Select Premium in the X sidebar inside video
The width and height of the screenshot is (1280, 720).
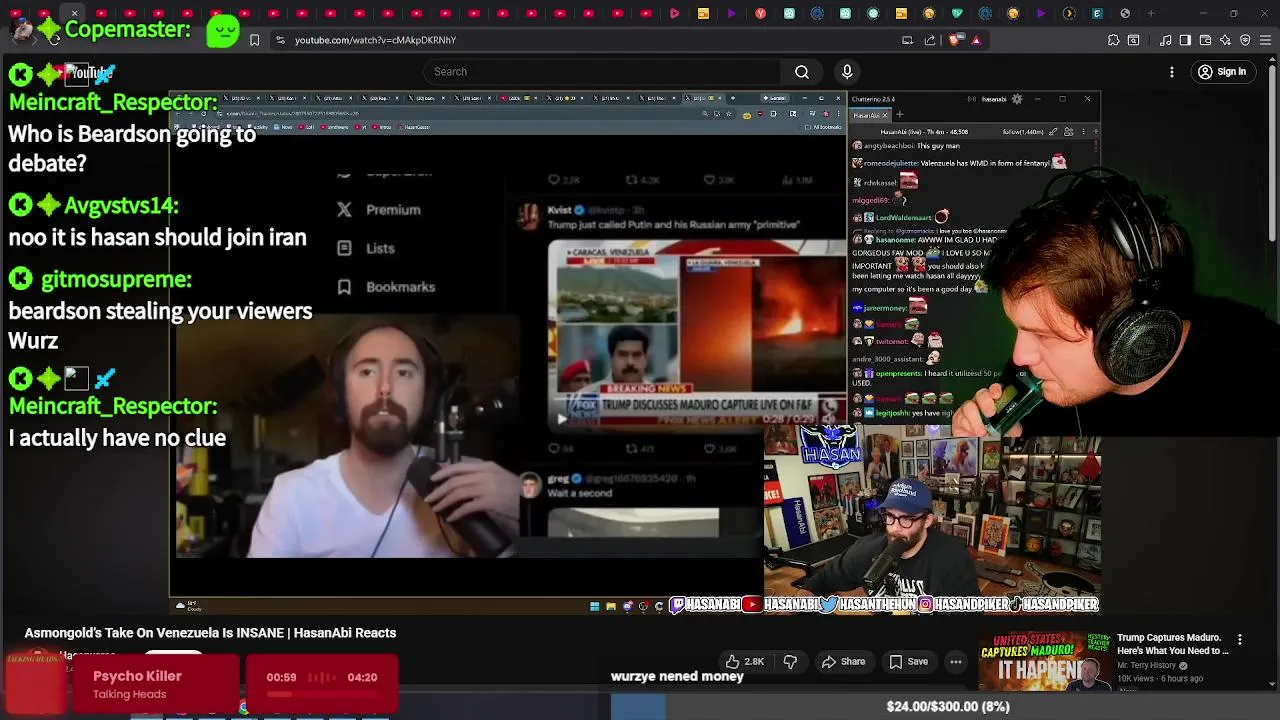pos(379,210)
